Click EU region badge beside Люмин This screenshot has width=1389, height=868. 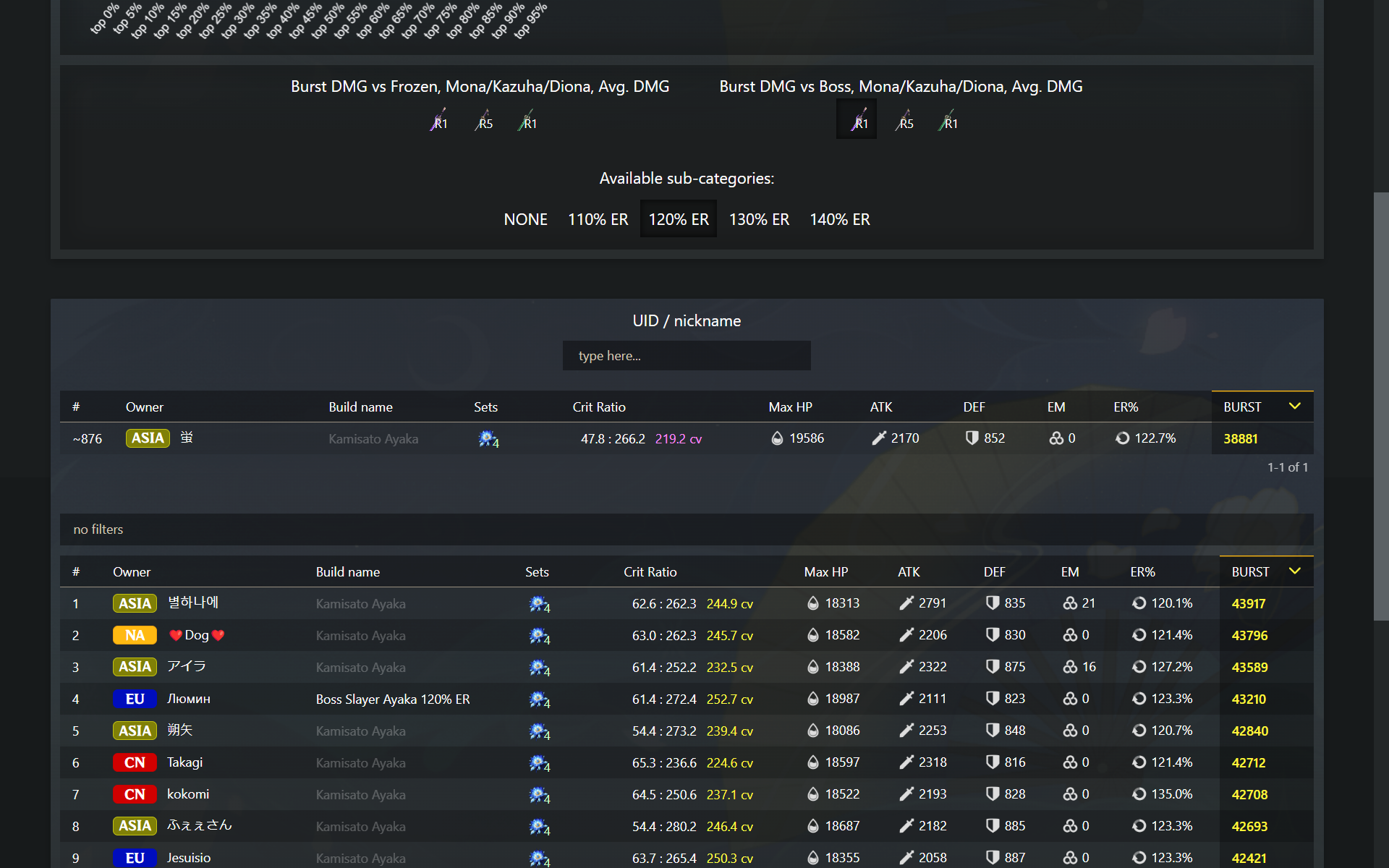point(135,699)
